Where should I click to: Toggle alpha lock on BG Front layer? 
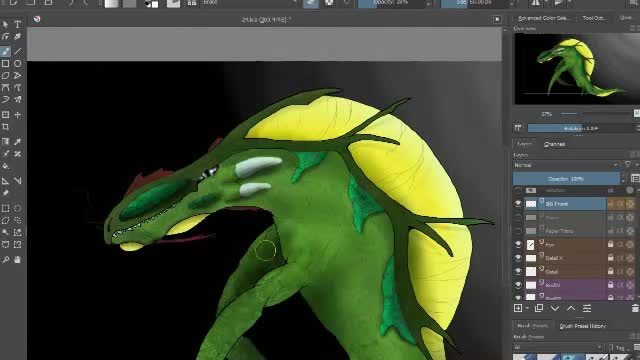631,203
